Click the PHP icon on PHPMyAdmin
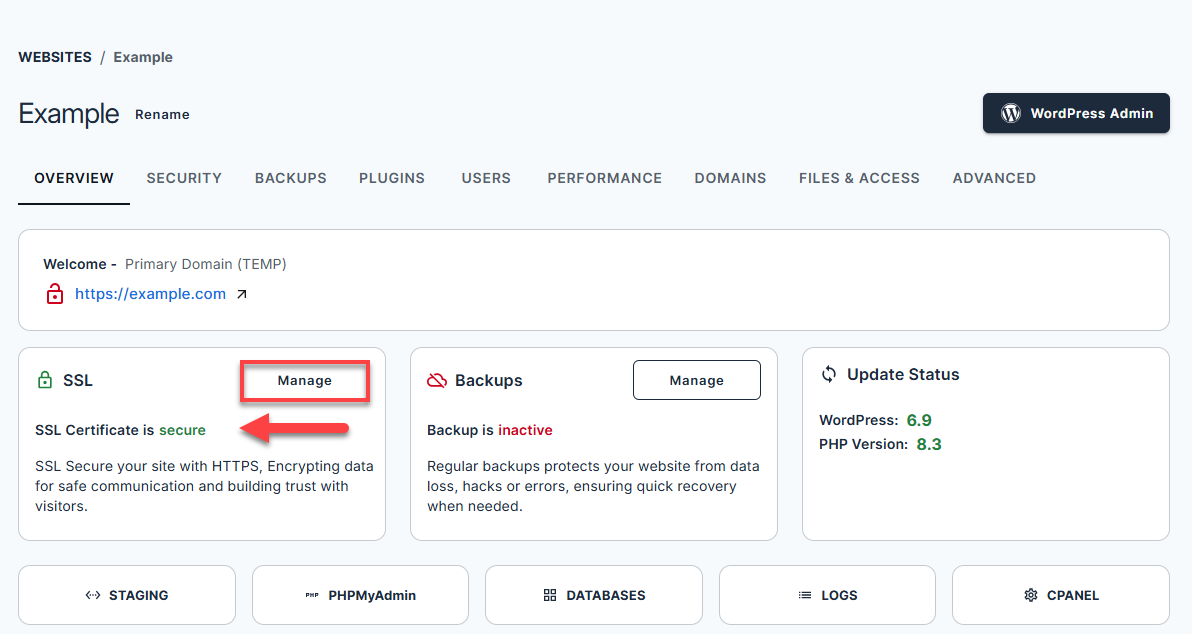Viewport: 1192px width, 634px height. tap(312, 595)
